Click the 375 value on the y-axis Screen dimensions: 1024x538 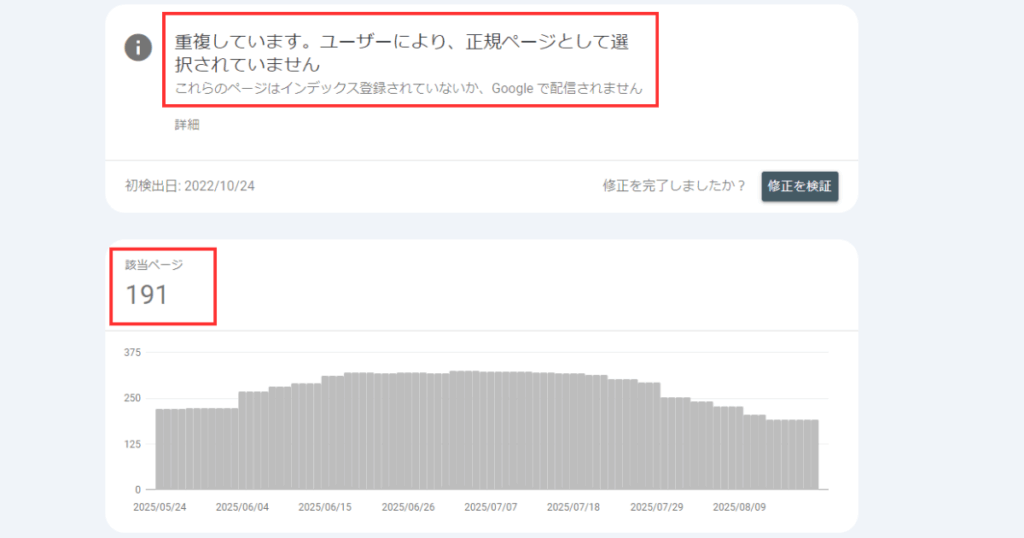pyautogui.click(x=133, y=352)
